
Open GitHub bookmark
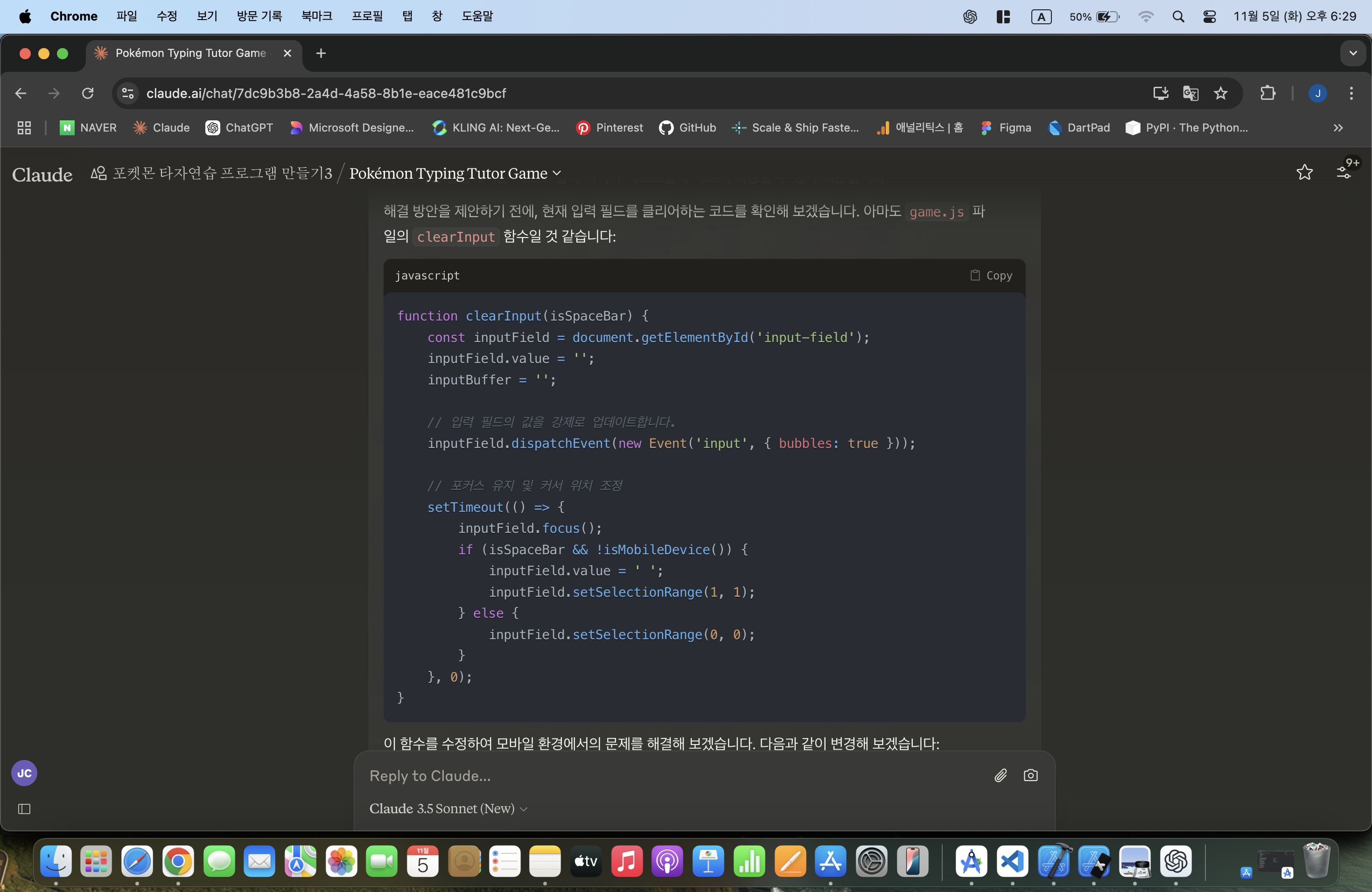tap(688, 128)
